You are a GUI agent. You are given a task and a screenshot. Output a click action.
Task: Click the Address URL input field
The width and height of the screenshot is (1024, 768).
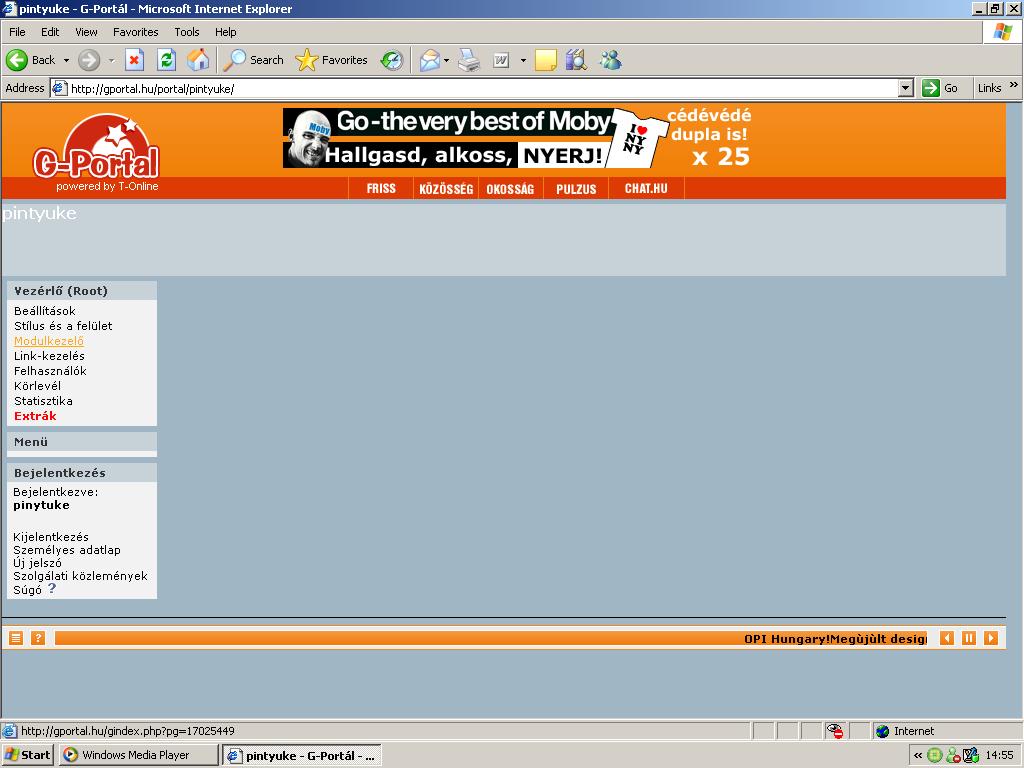pyautogui.click(x=480, y=88)
